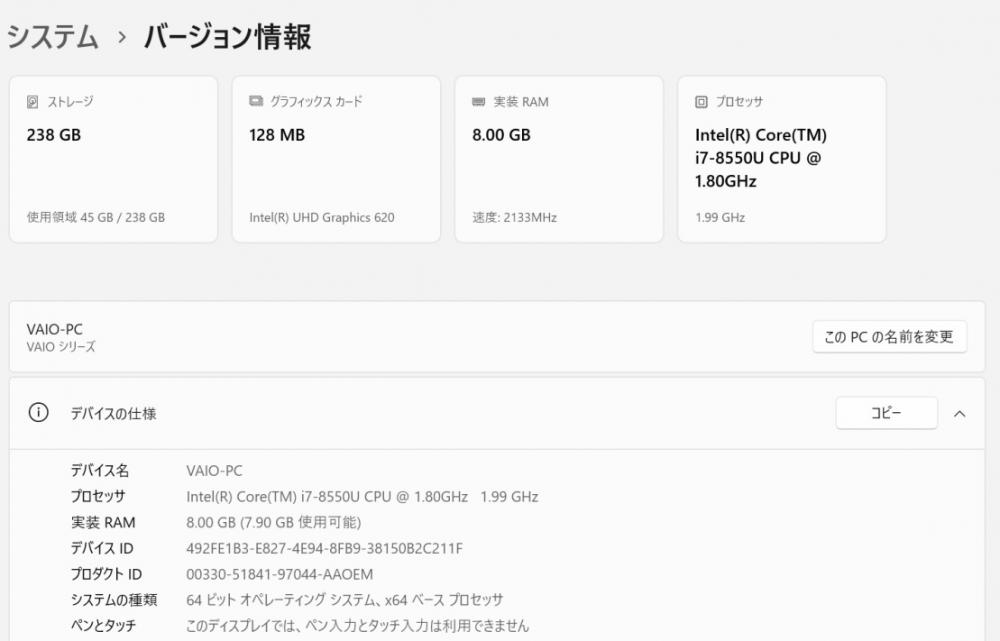Click Intel(R) Core(TM) i7-8550U card heading
1000x641 pixels.
tap(761, 158)
